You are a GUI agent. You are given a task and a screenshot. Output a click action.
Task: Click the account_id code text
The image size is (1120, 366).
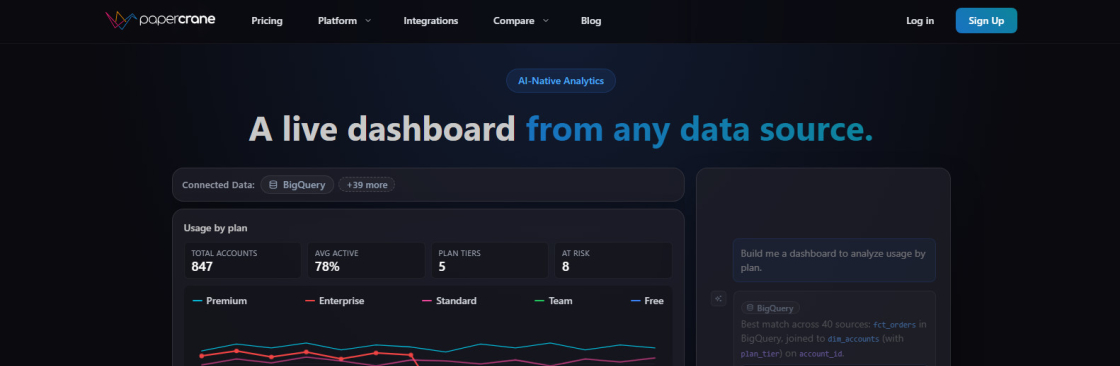(821, 354)
